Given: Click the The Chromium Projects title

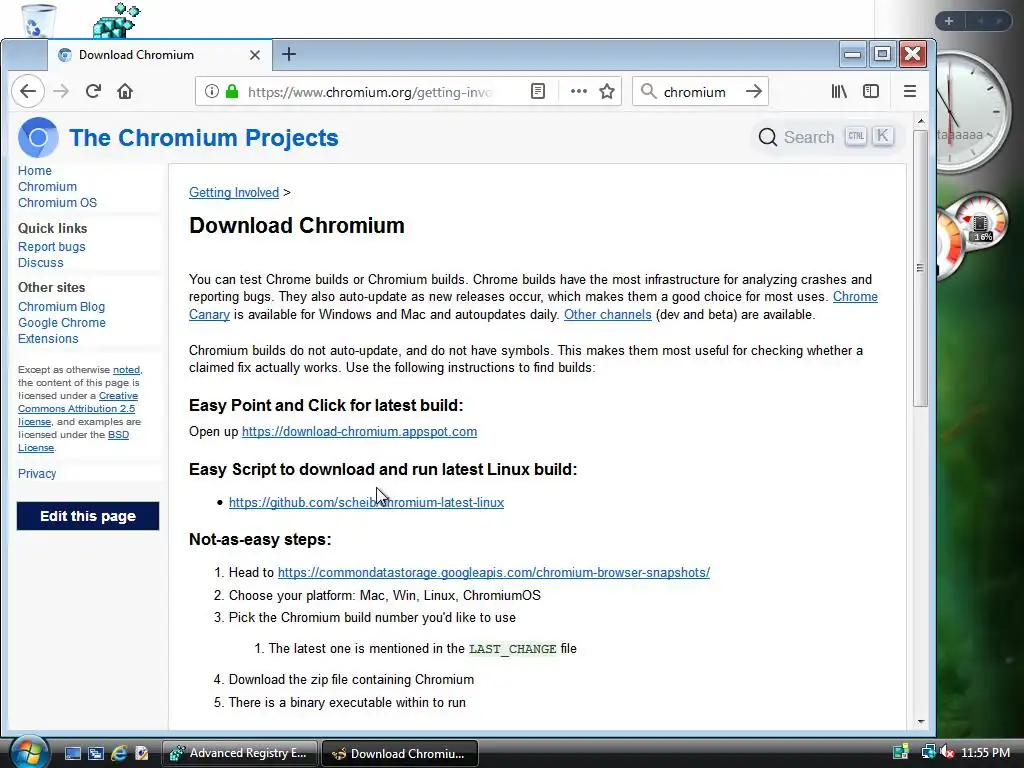Looking at the screenshot, I should 204,138.
